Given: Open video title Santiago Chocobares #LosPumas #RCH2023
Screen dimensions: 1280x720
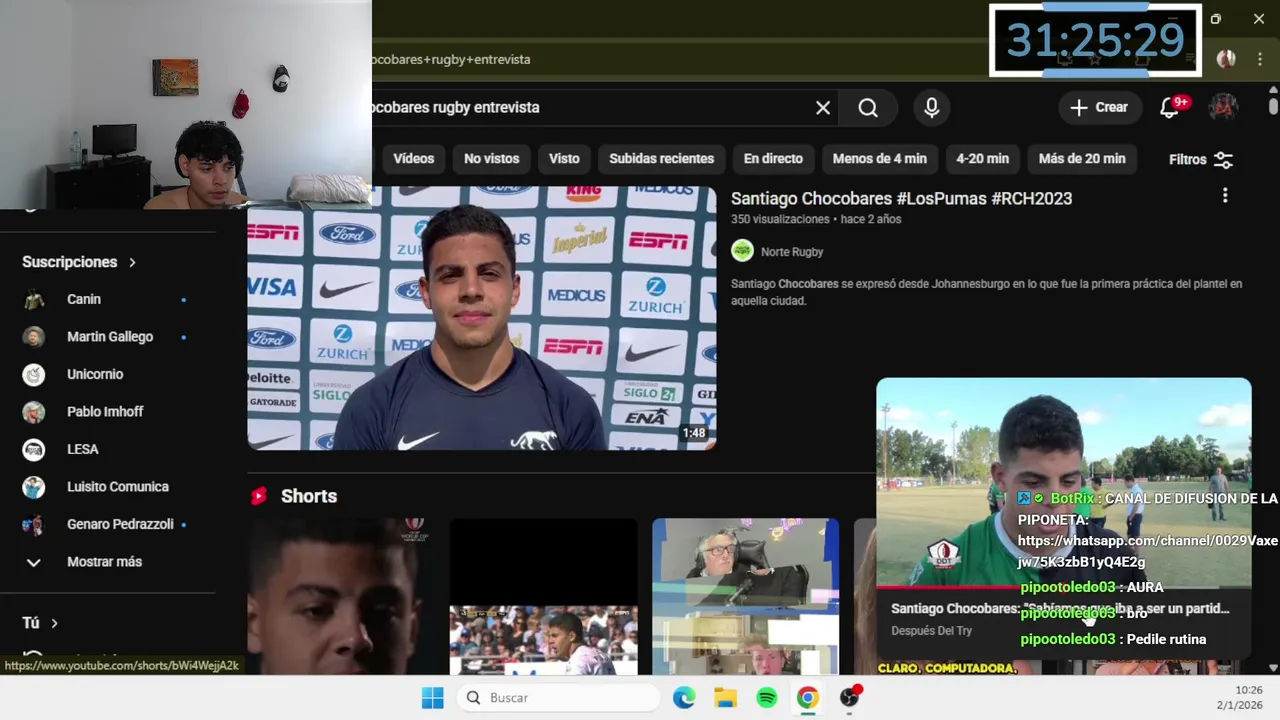Looking at the screenshot, I should (901, 198).
